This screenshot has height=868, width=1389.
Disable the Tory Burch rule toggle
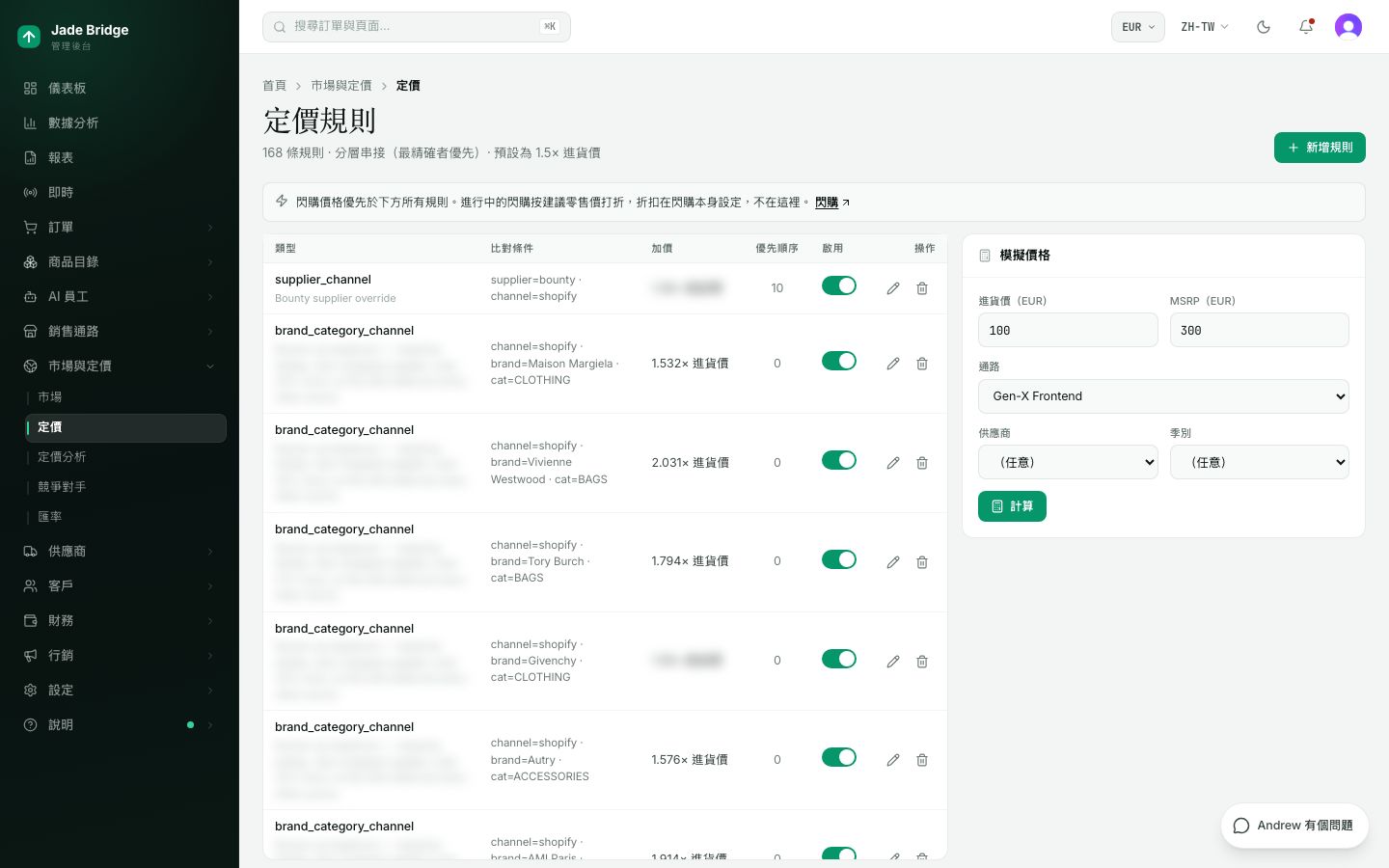839,559
